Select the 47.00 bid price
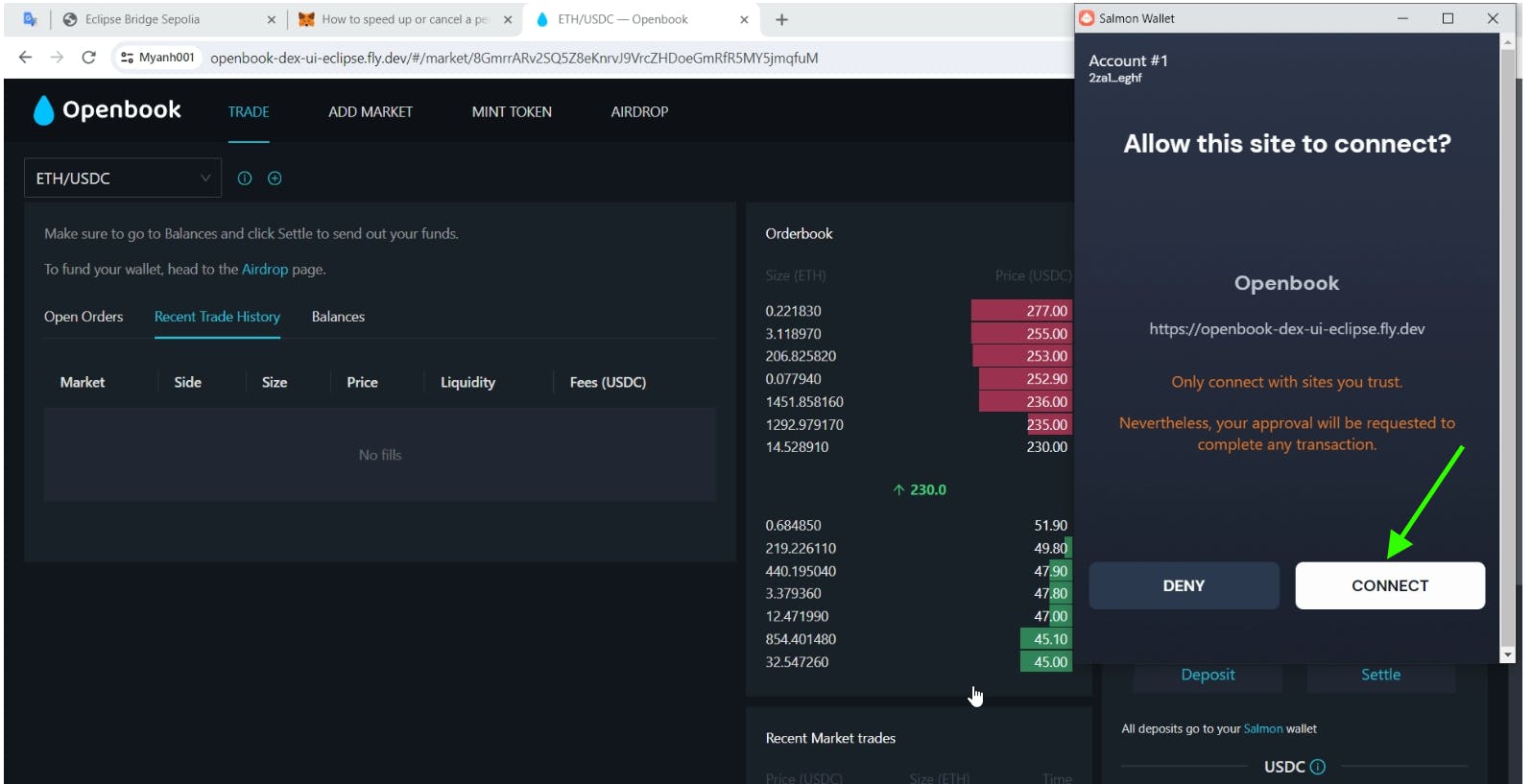 click(x=1050, y=617)
